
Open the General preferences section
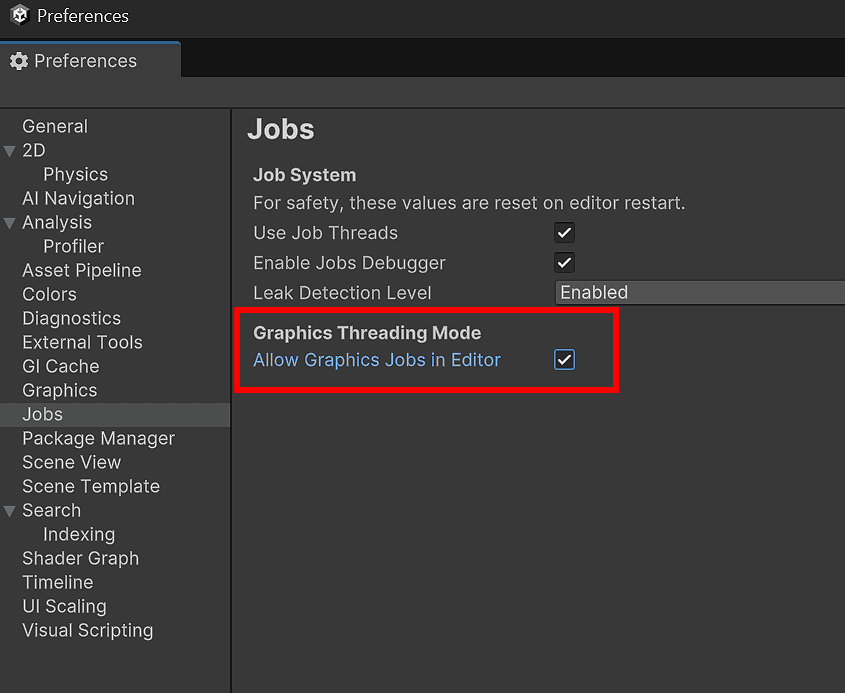tap(54, 126)
